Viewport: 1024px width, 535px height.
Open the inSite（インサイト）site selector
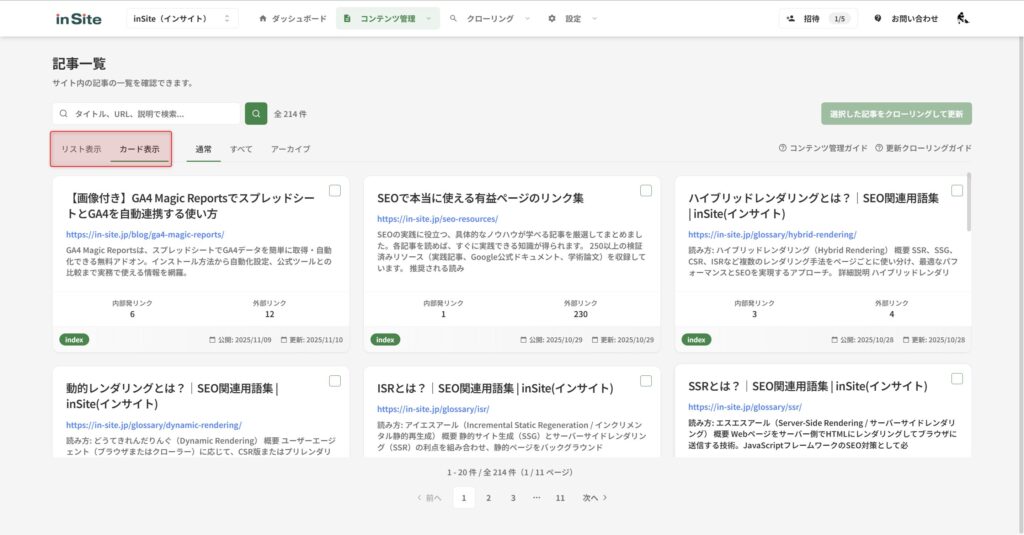pos(182,18)
